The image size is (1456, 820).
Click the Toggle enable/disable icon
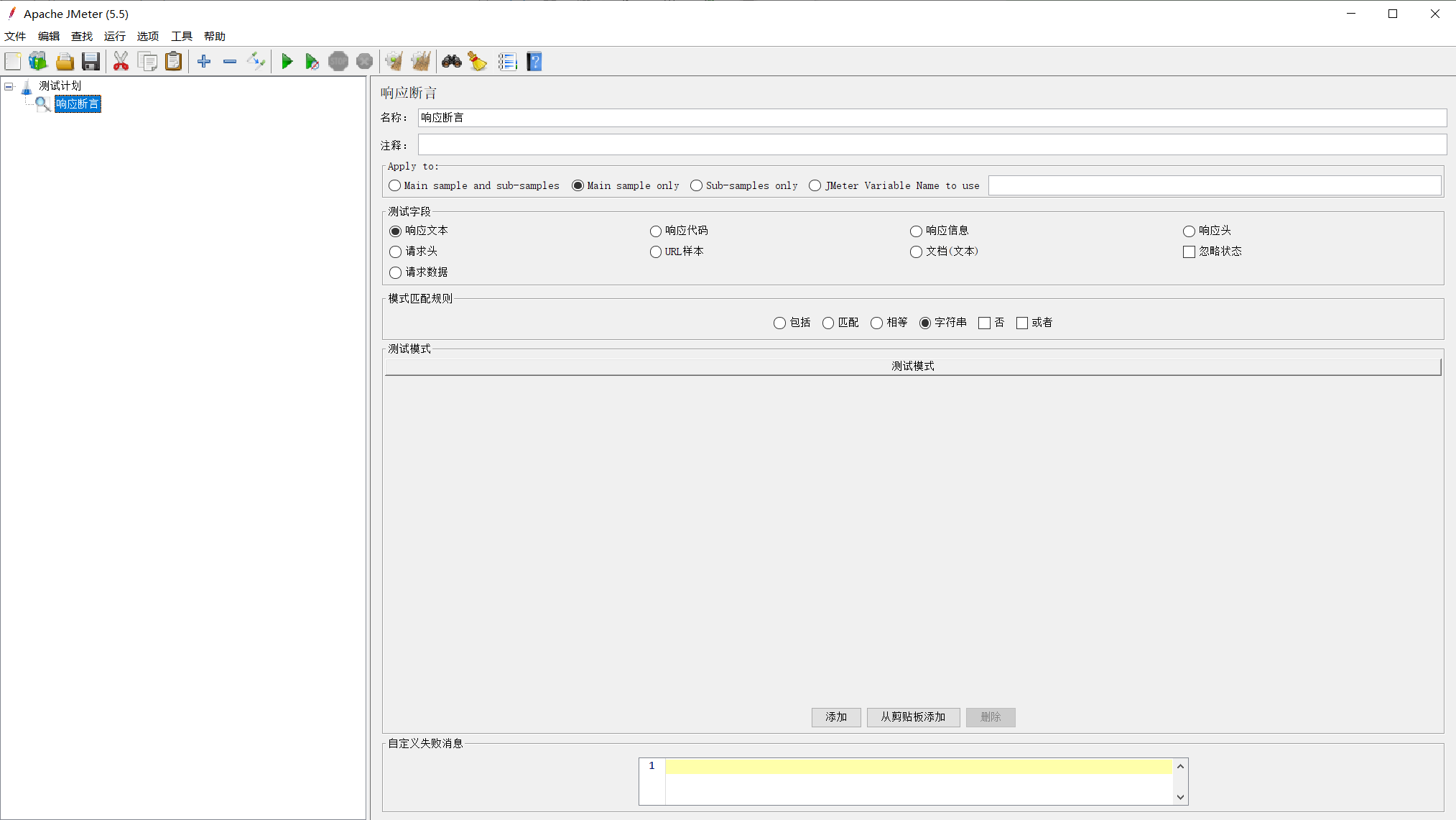pos(256,62)
